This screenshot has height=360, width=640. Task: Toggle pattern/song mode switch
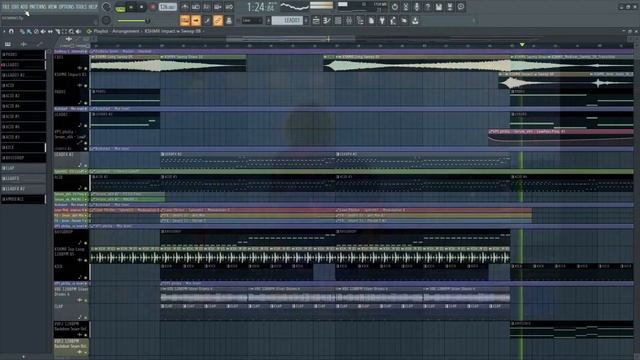click(x=120, y=8)
